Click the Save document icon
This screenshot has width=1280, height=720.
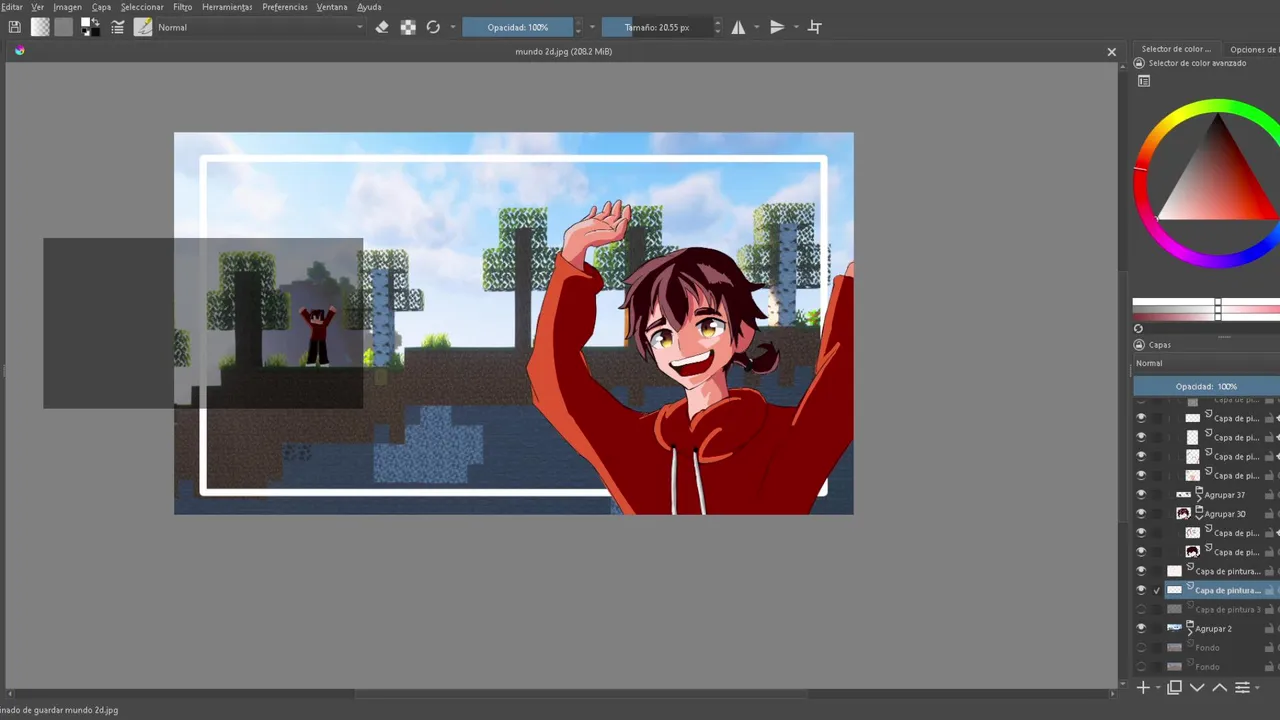(x=14, y=27)
